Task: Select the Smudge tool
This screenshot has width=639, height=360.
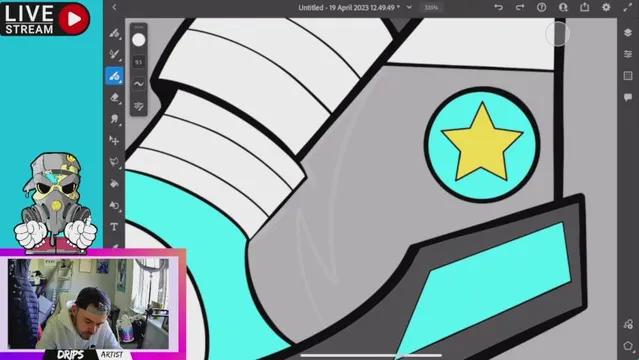Action: 114,119
